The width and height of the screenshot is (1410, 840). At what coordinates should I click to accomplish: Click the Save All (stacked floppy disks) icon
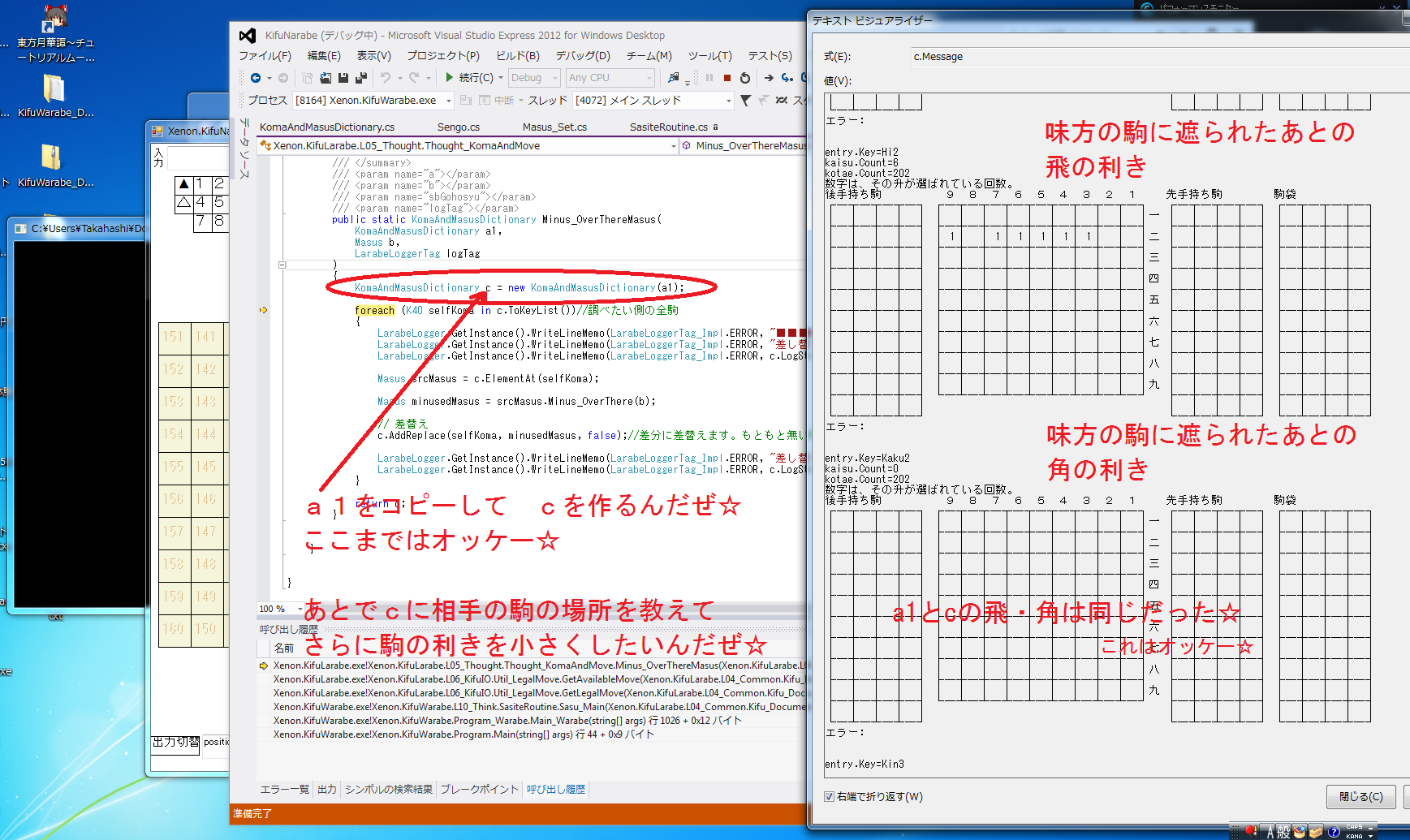[x=361, y=78]
